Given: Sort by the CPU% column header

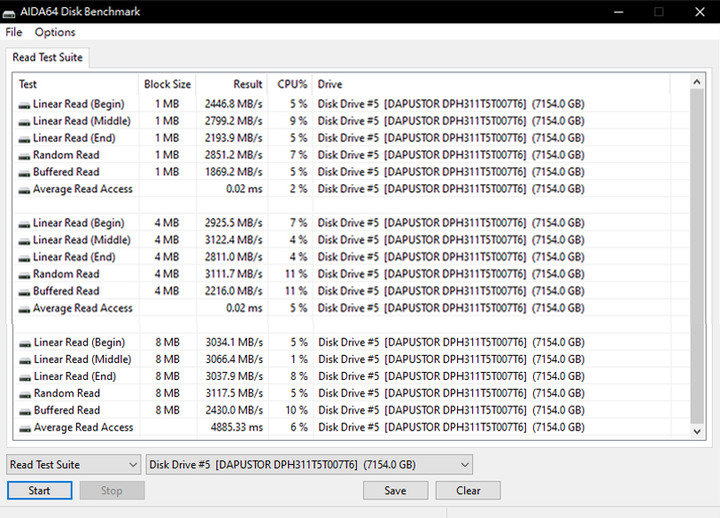Looking at the screenshot, I should 290,84.
